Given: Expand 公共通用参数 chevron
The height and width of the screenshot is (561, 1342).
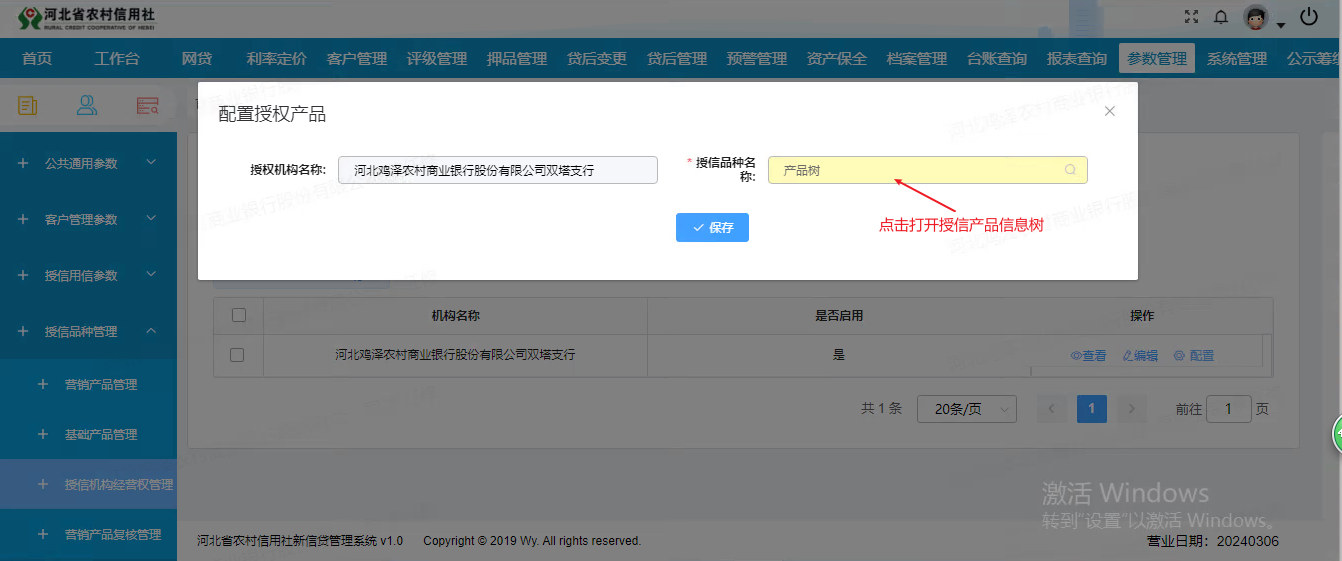Looking at the screenshot, I should click(x=151, y=162).
